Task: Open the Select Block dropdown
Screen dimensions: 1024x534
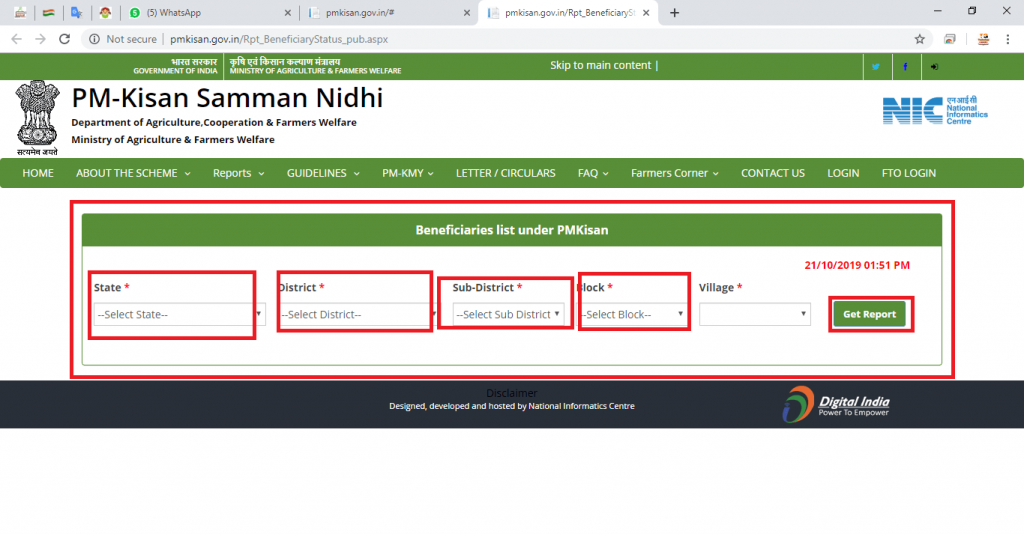Action: coord(632,314)
